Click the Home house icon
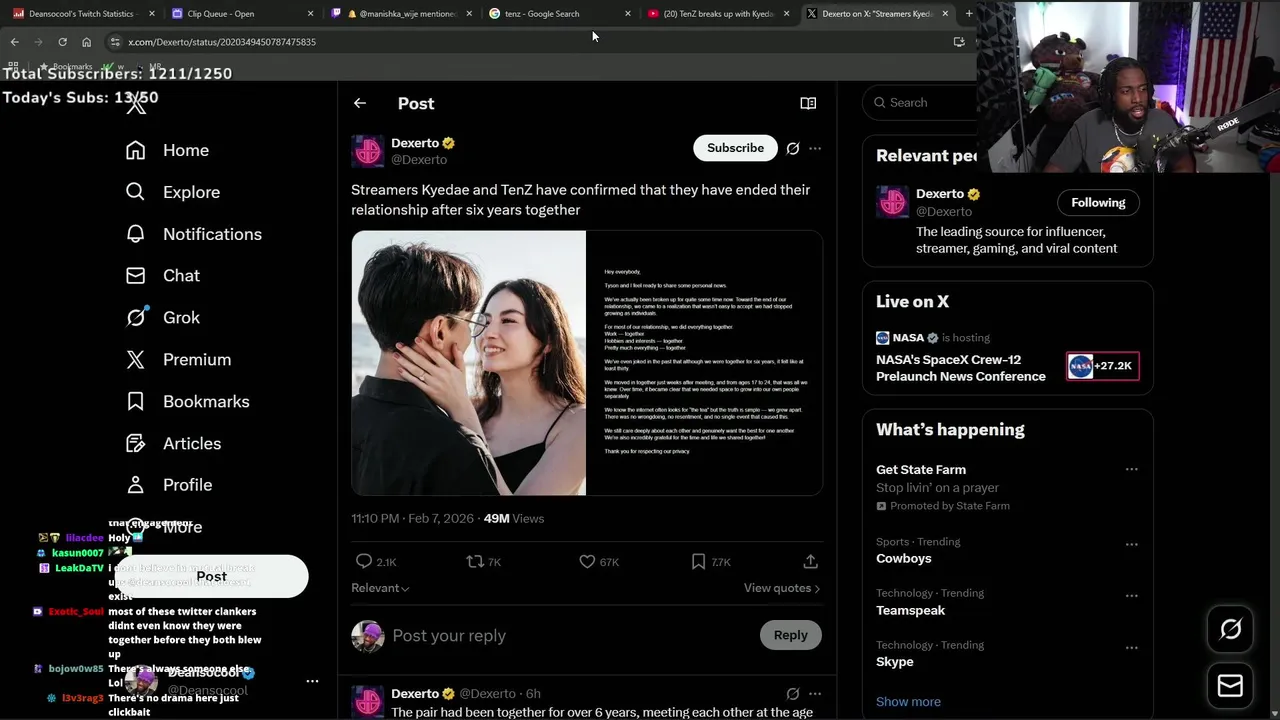Screen dimensions: 1280x720 pos(136,150)
